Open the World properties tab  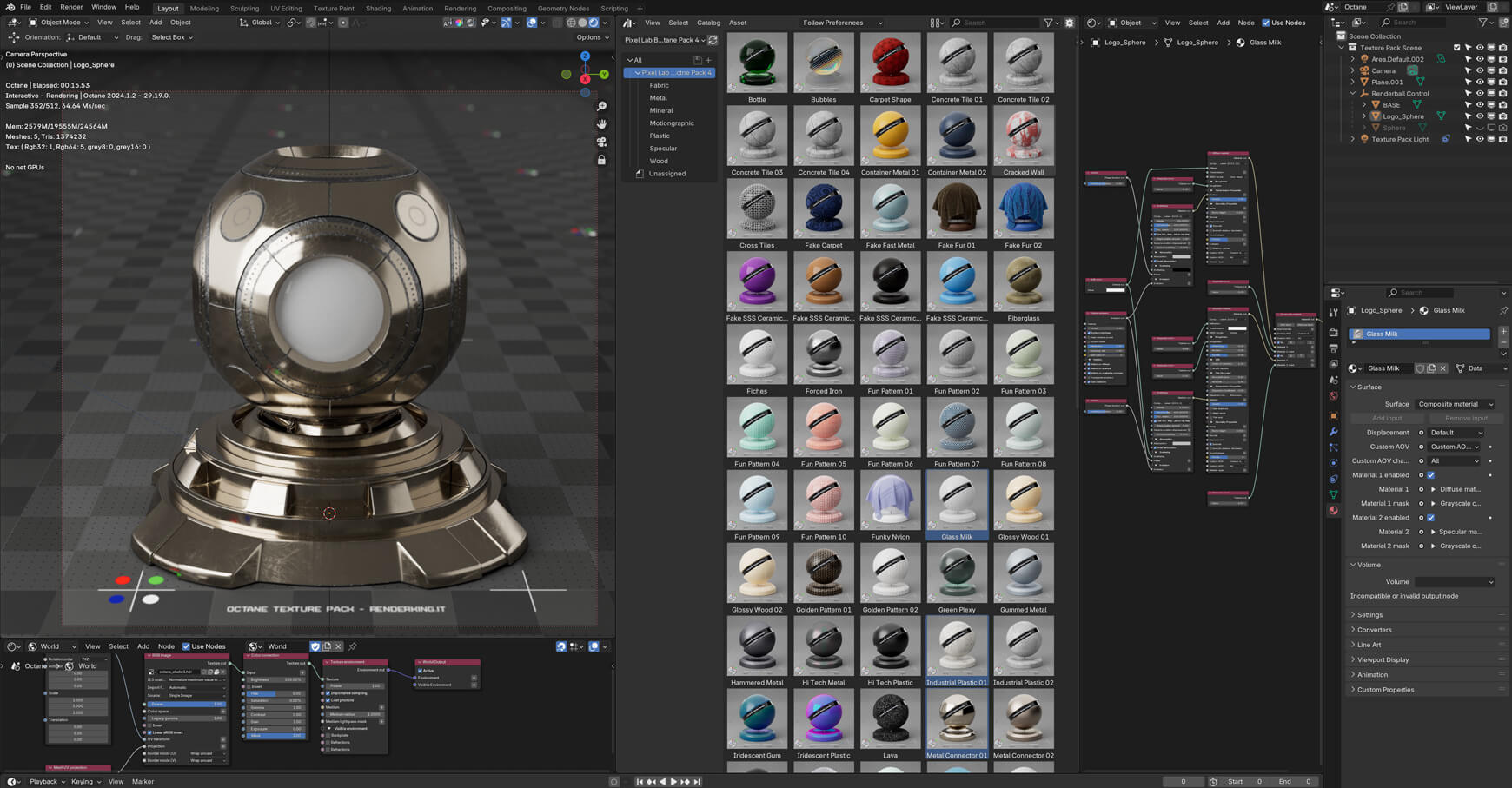1333,396
